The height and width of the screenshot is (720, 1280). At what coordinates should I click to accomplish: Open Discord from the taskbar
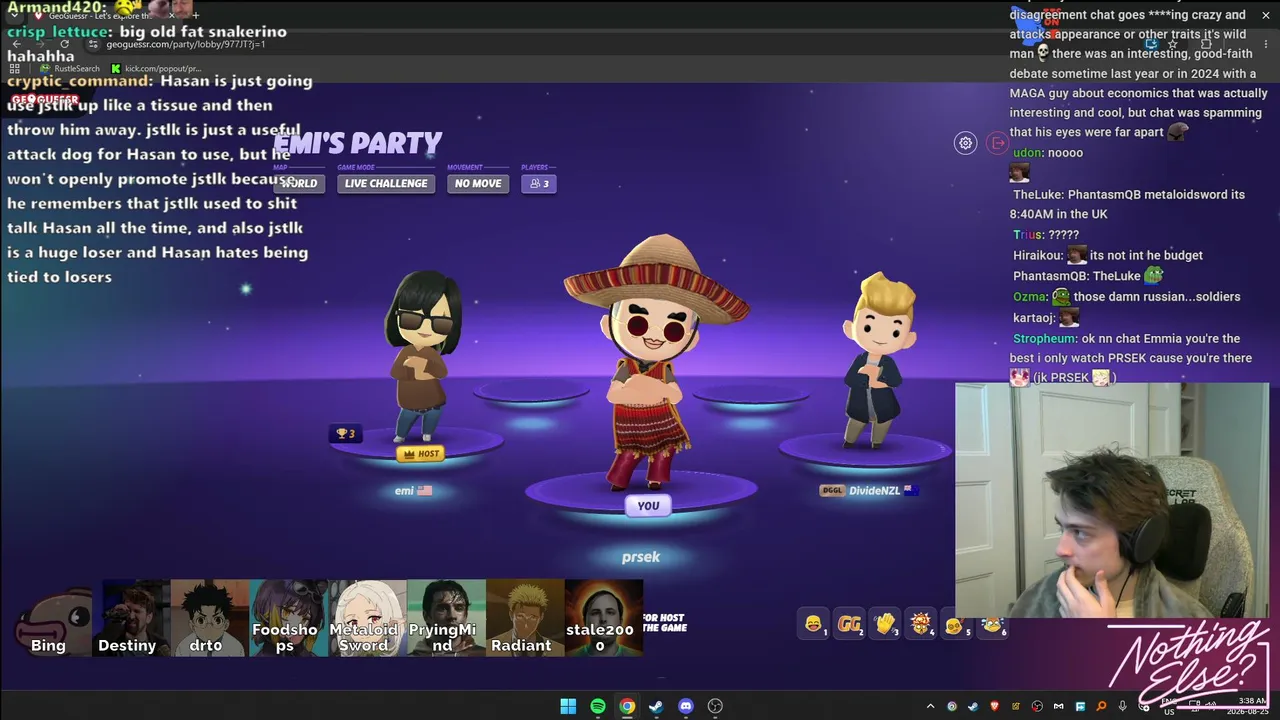click(686, 706)
